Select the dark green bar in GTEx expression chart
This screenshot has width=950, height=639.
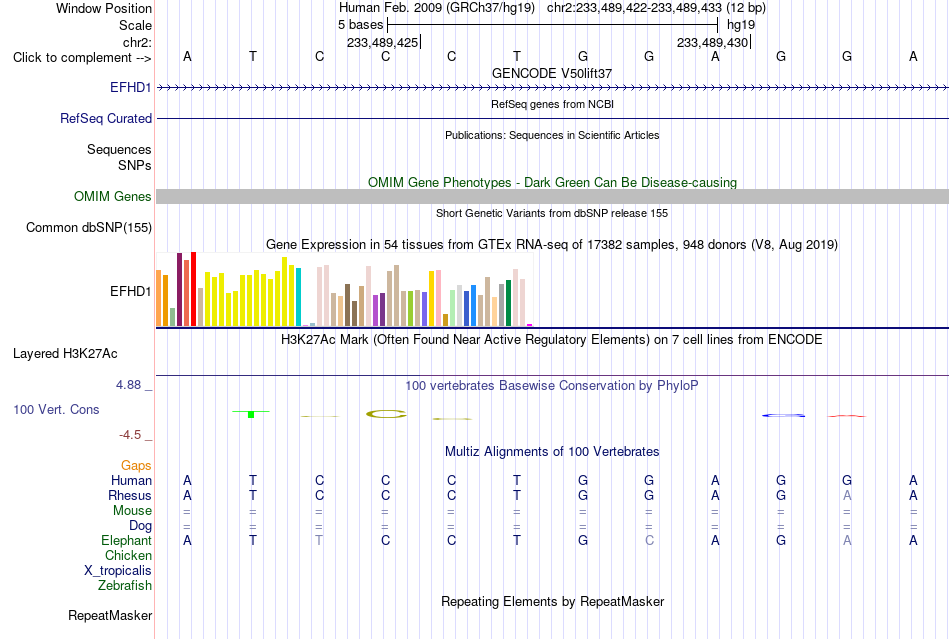(x=508, y=303)
